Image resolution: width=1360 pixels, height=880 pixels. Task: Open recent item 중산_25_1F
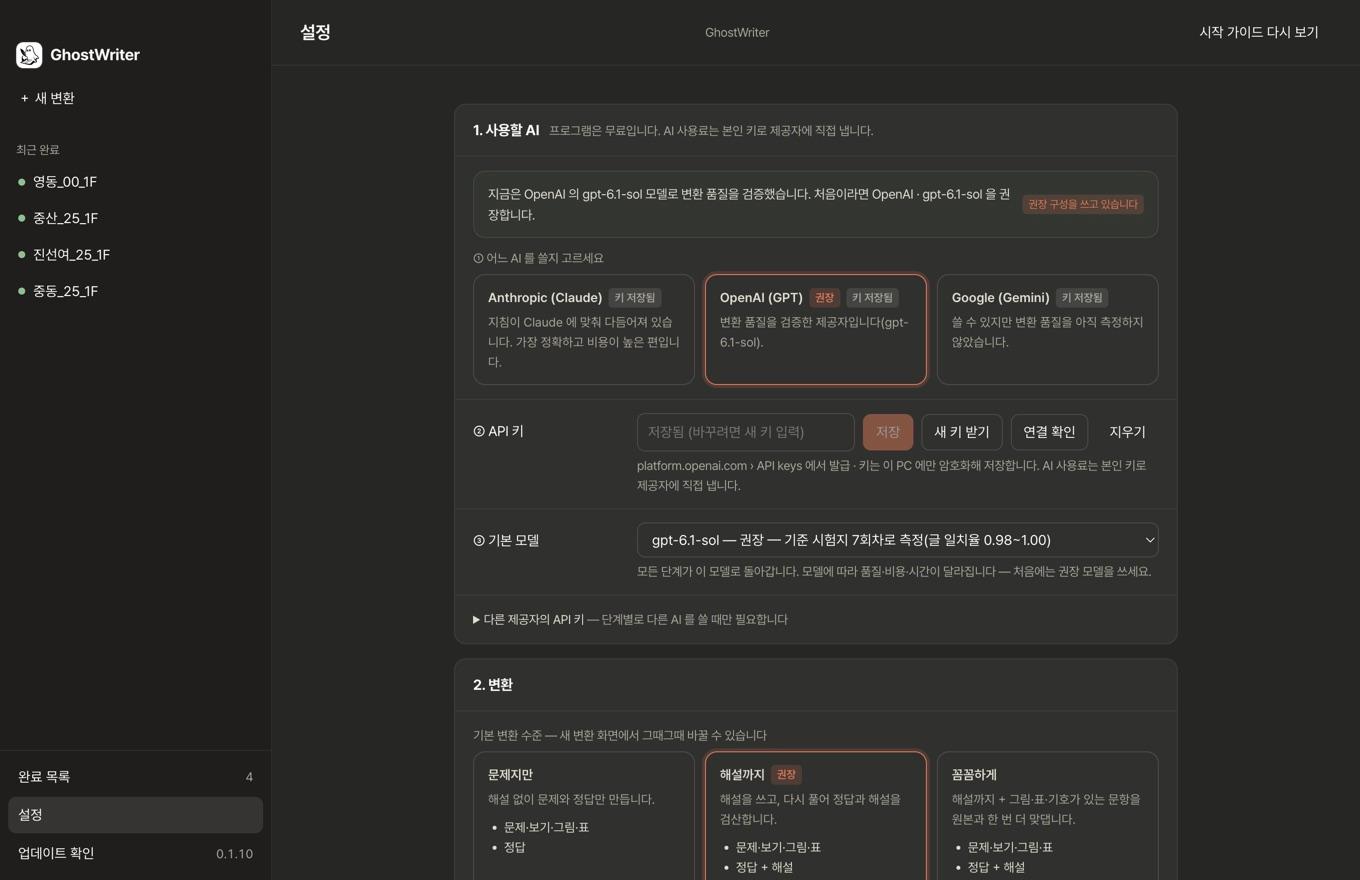pos(135,218)
